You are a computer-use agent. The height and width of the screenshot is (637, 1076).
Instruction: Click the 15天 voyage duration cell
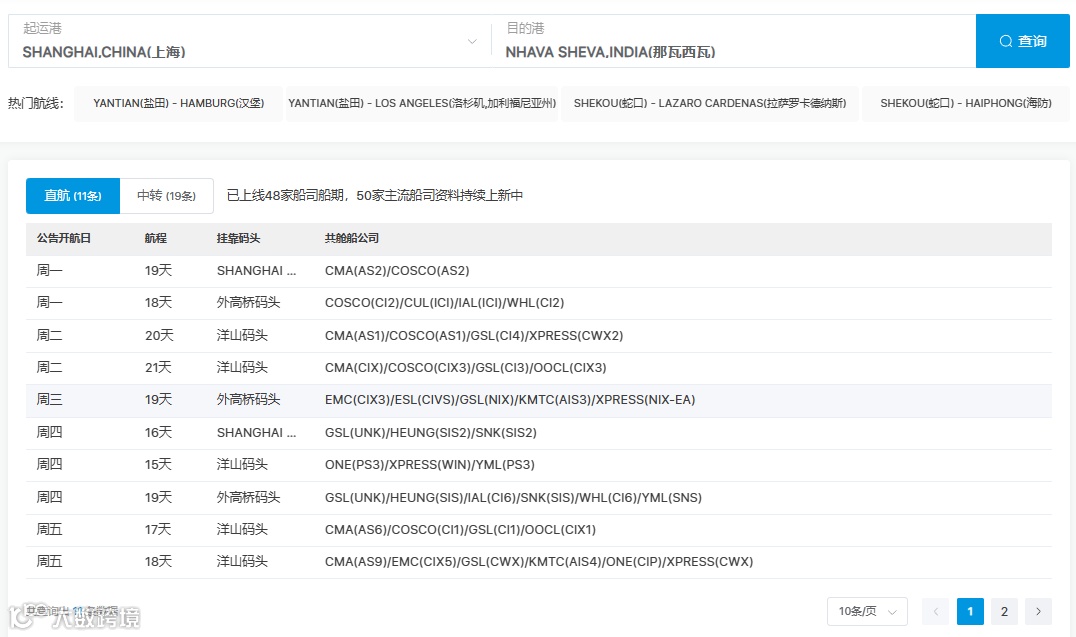point(159,465)
